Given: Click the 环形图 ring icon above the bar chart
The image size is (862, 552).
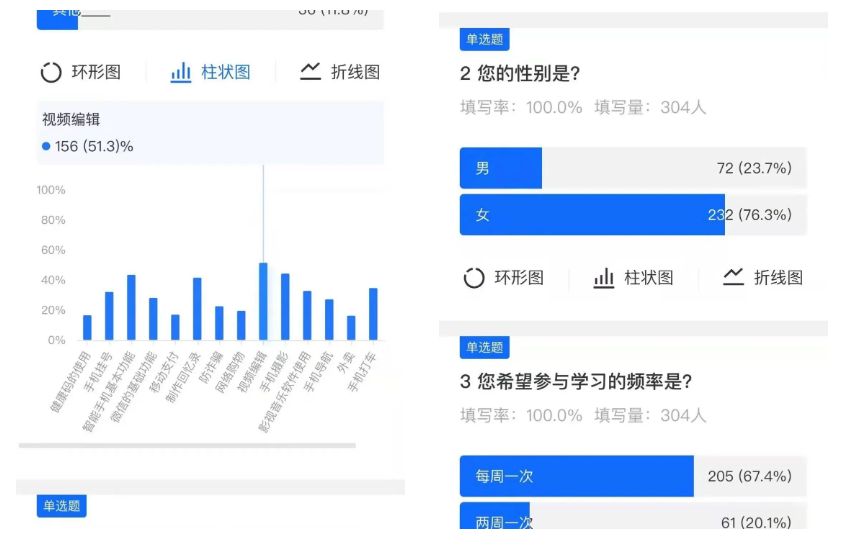Looking at the screenshot, I should pyautogui.click(x=51, y=72).
